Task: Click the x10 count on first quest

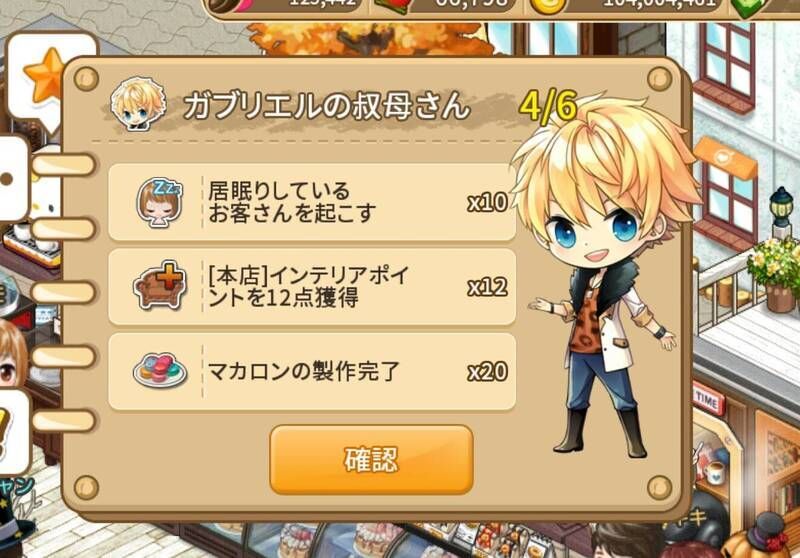Action: pyautogui.click(x=487, y=202)
